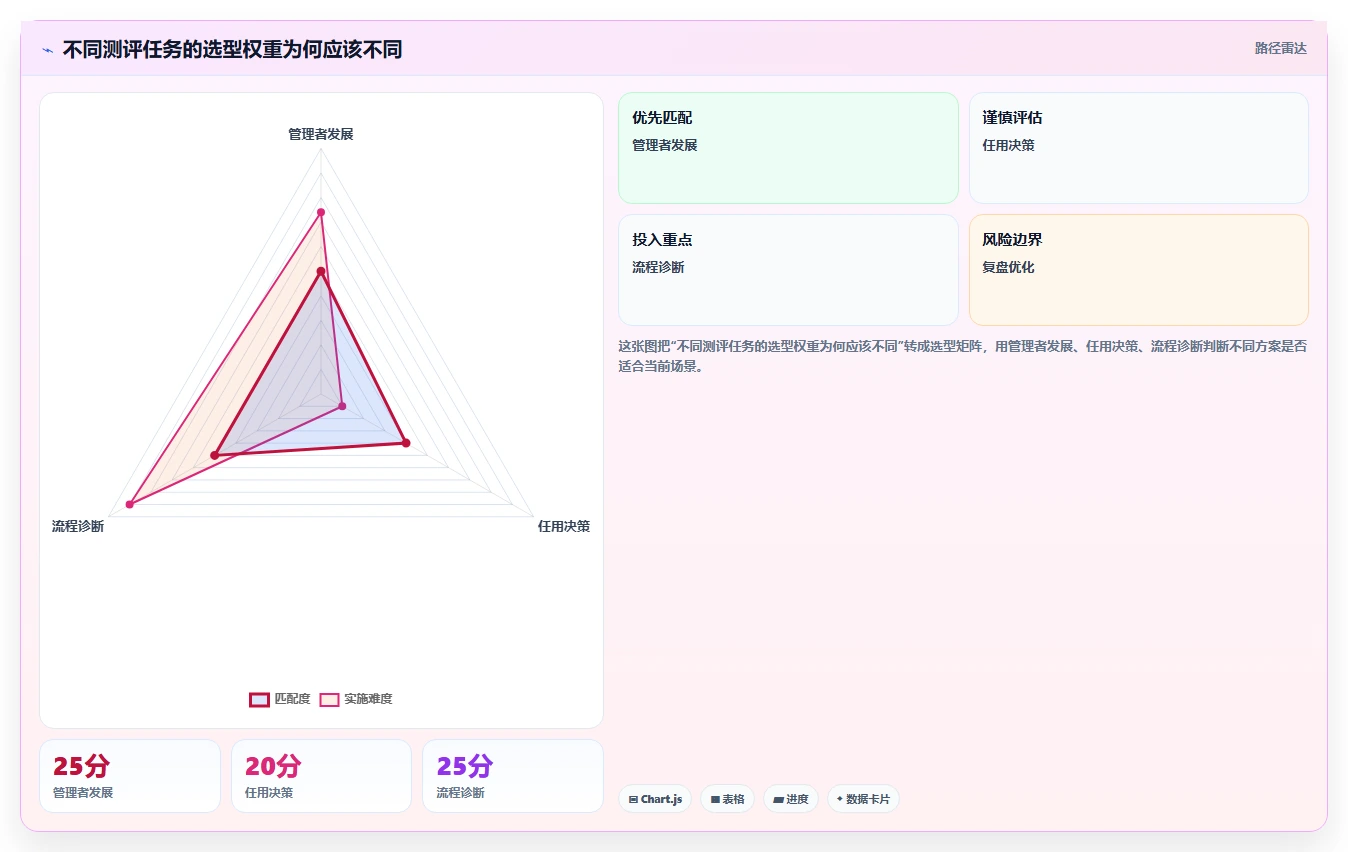Click 实施难度 data point on 任用决策 axis
1348x852 pixels.
[342, 406]
